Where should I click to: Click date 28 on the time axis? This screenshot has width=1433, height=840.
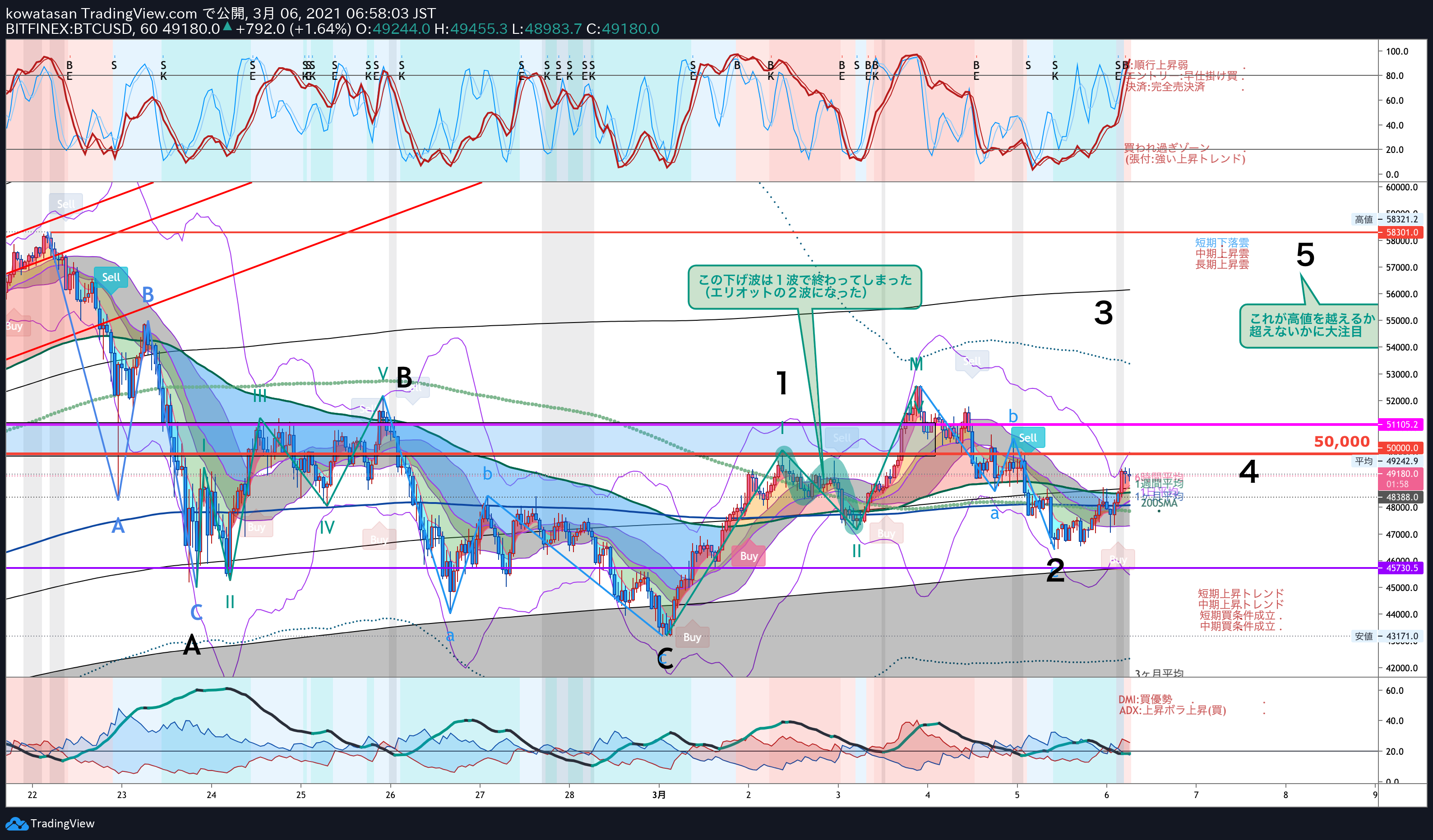click(569, 794)
